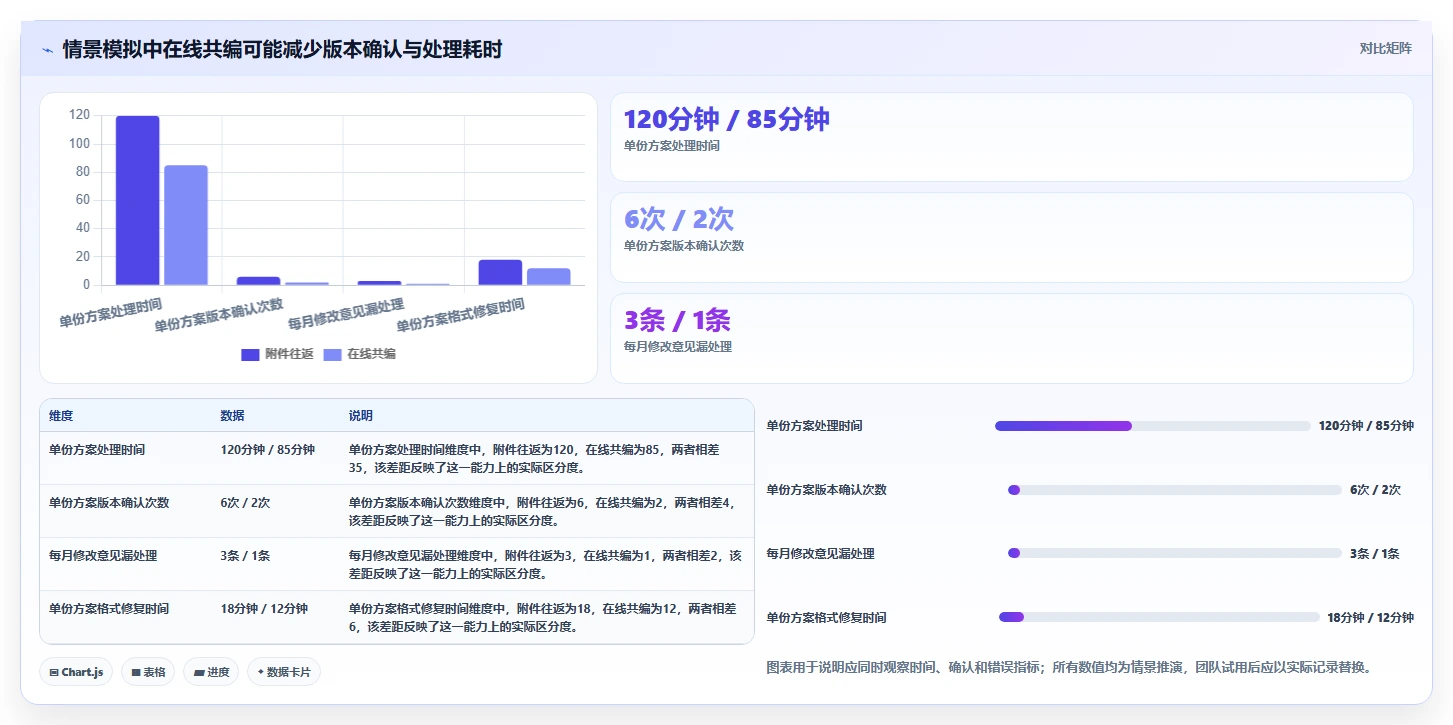The width and height of the screenshot is (1453, 725).
Task: Click the progress label 每月修改意见漏处理
Action: pyautogui.click(x=820, y=554)
